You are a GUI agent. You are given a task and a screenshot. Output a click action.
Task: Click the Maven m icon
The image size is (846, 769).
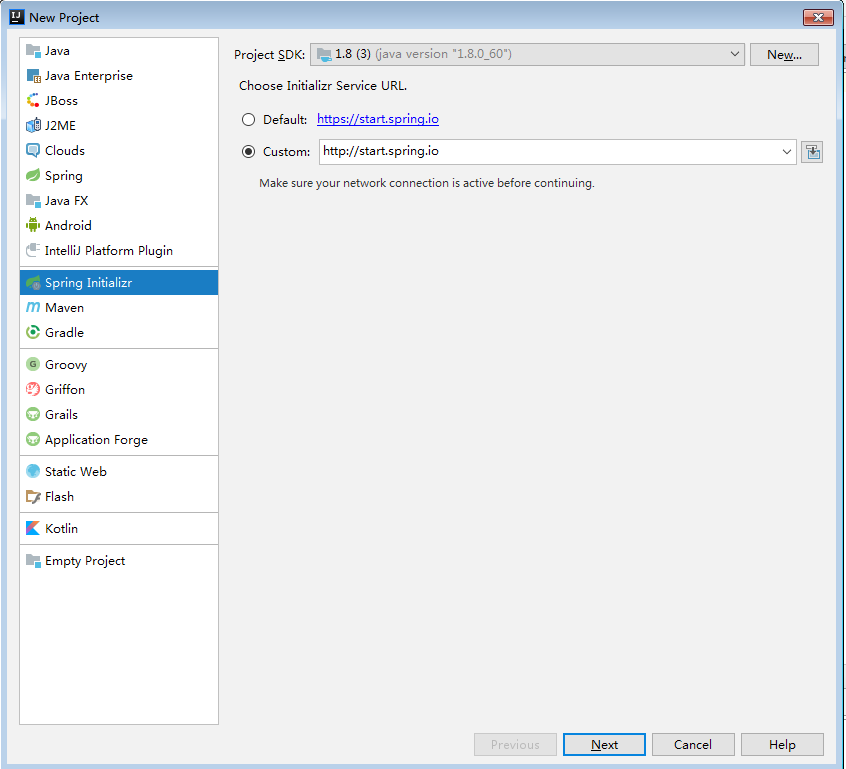pos(33,307)
